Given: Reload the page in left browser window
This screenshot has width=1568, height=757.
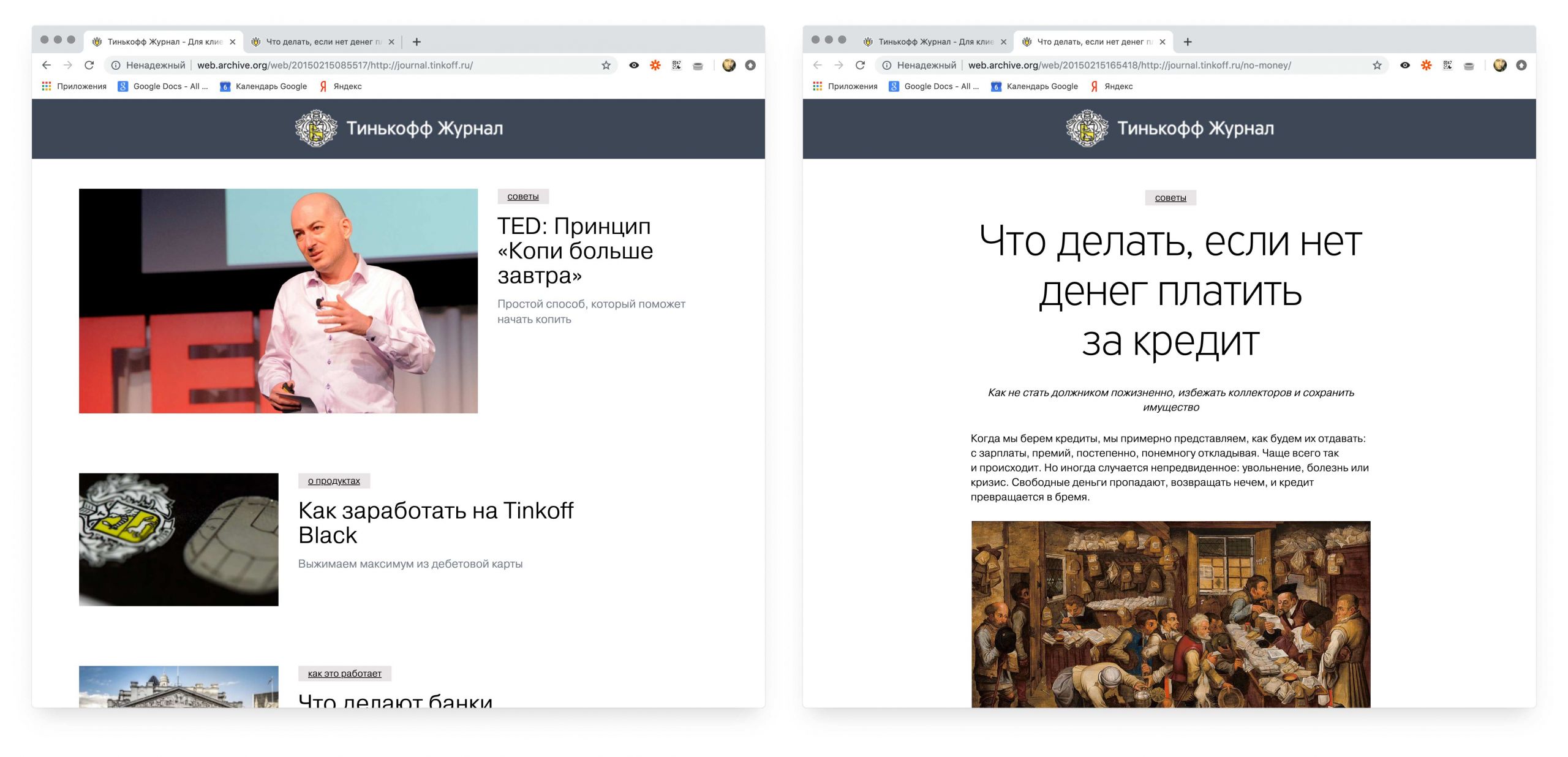Looking at the screenshot, I should [89, 65].
